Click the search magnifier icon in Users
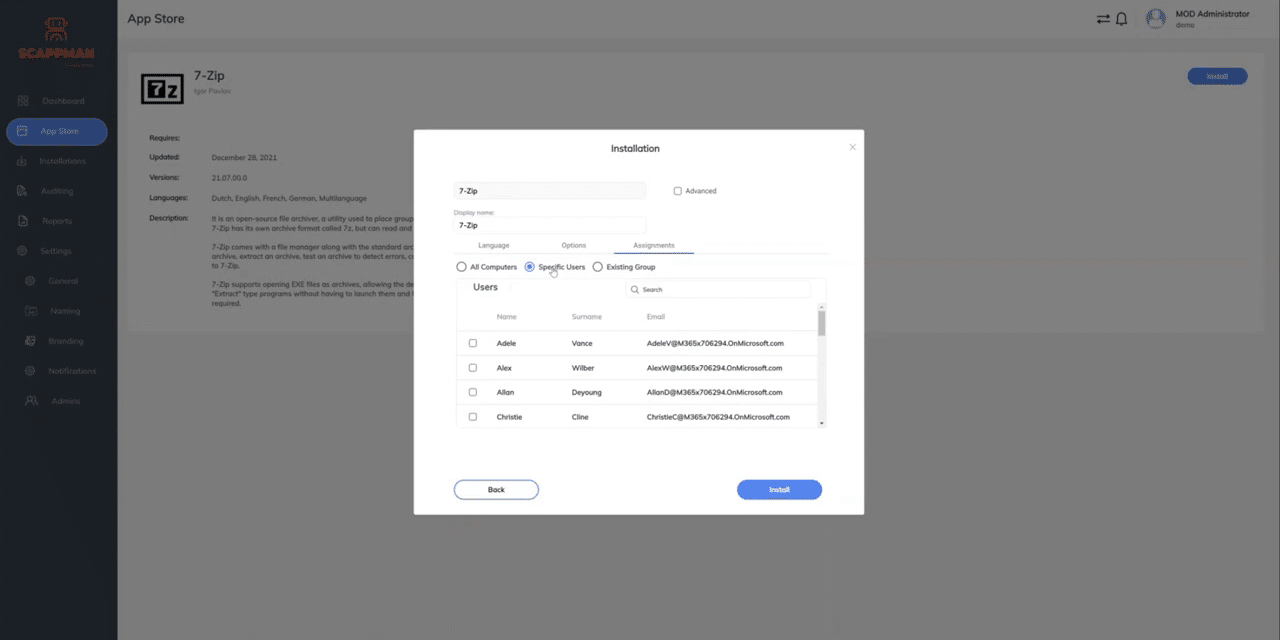The width and height of the screenshot is (1280, 640). click(x=635, y=289)
